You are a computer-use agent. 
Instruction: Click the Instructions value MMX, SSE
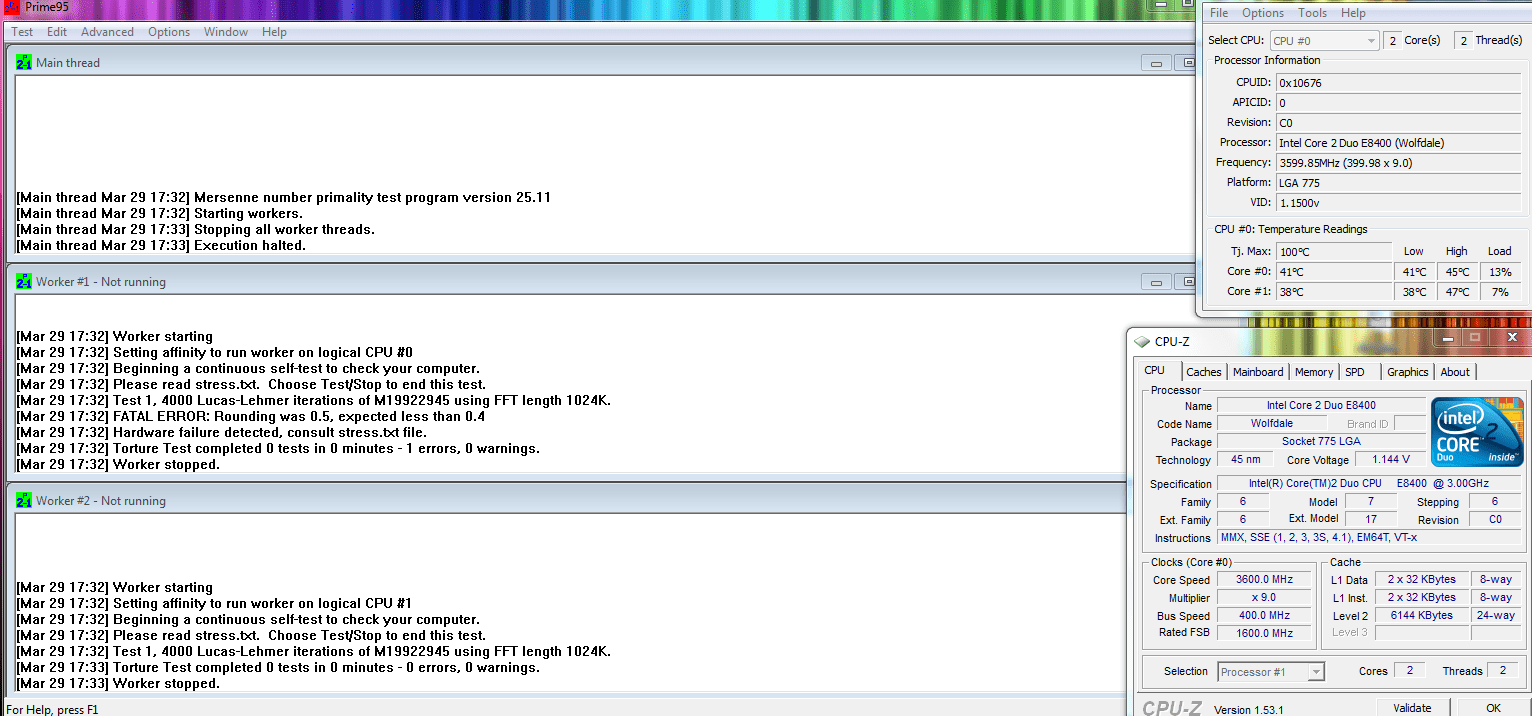[1370, 538]
